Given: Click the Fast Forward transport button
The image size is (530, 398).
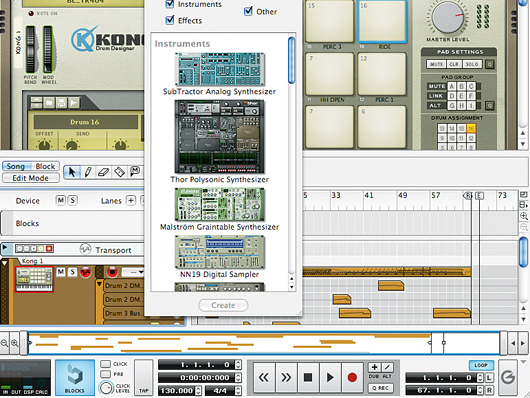Looking at the screenshot, I should click(286, 377).
